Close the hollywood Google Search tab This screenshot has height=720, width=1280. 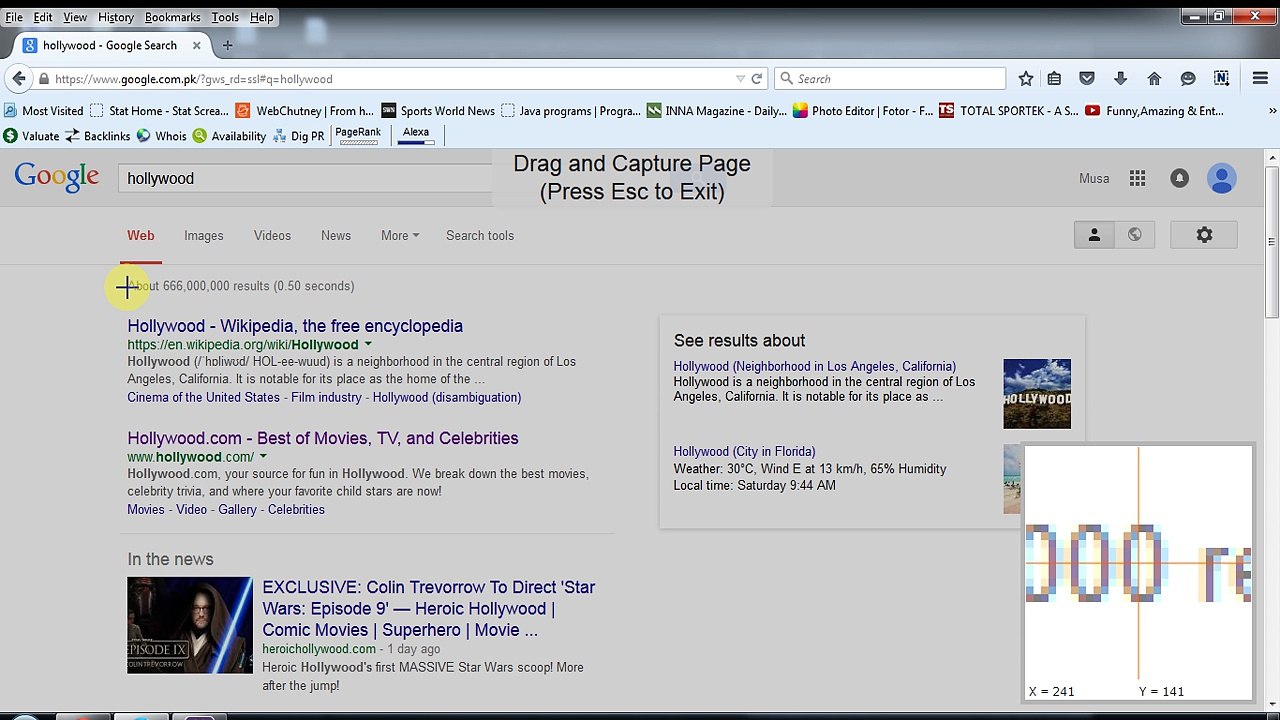[197, 45]
